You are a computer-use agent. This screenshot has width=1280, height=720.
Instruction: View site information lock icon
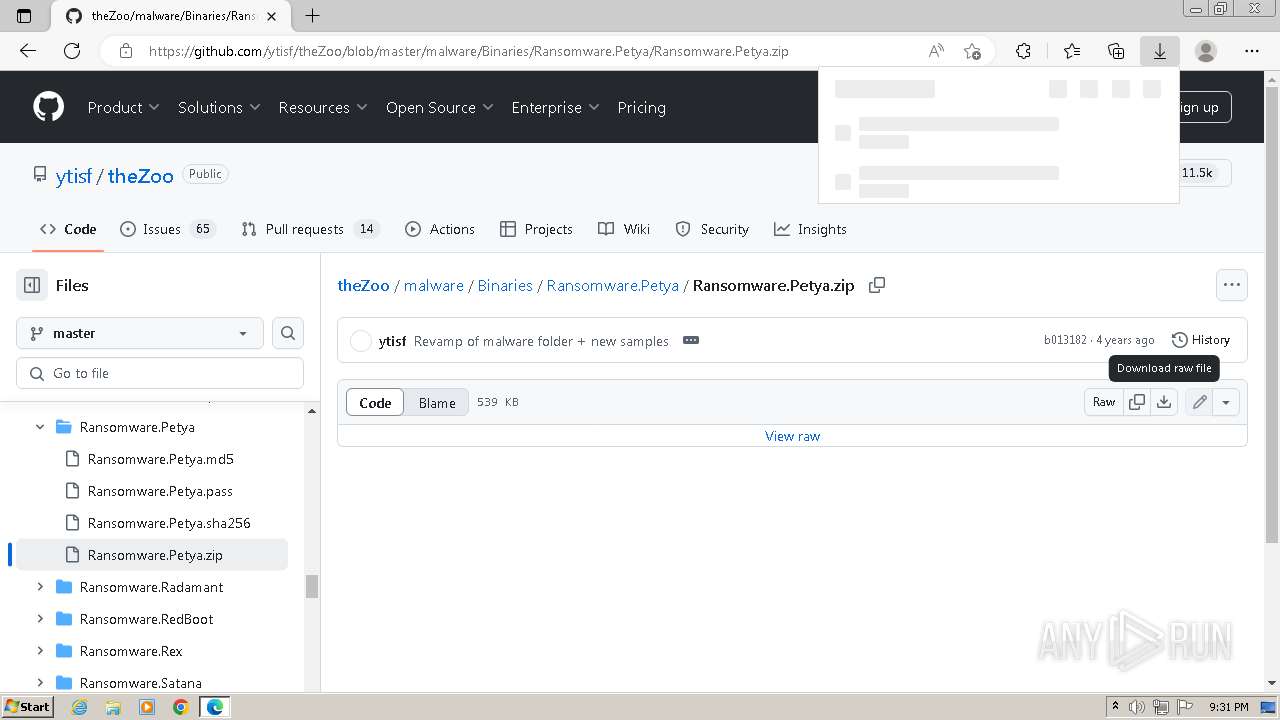coord(125,51)
